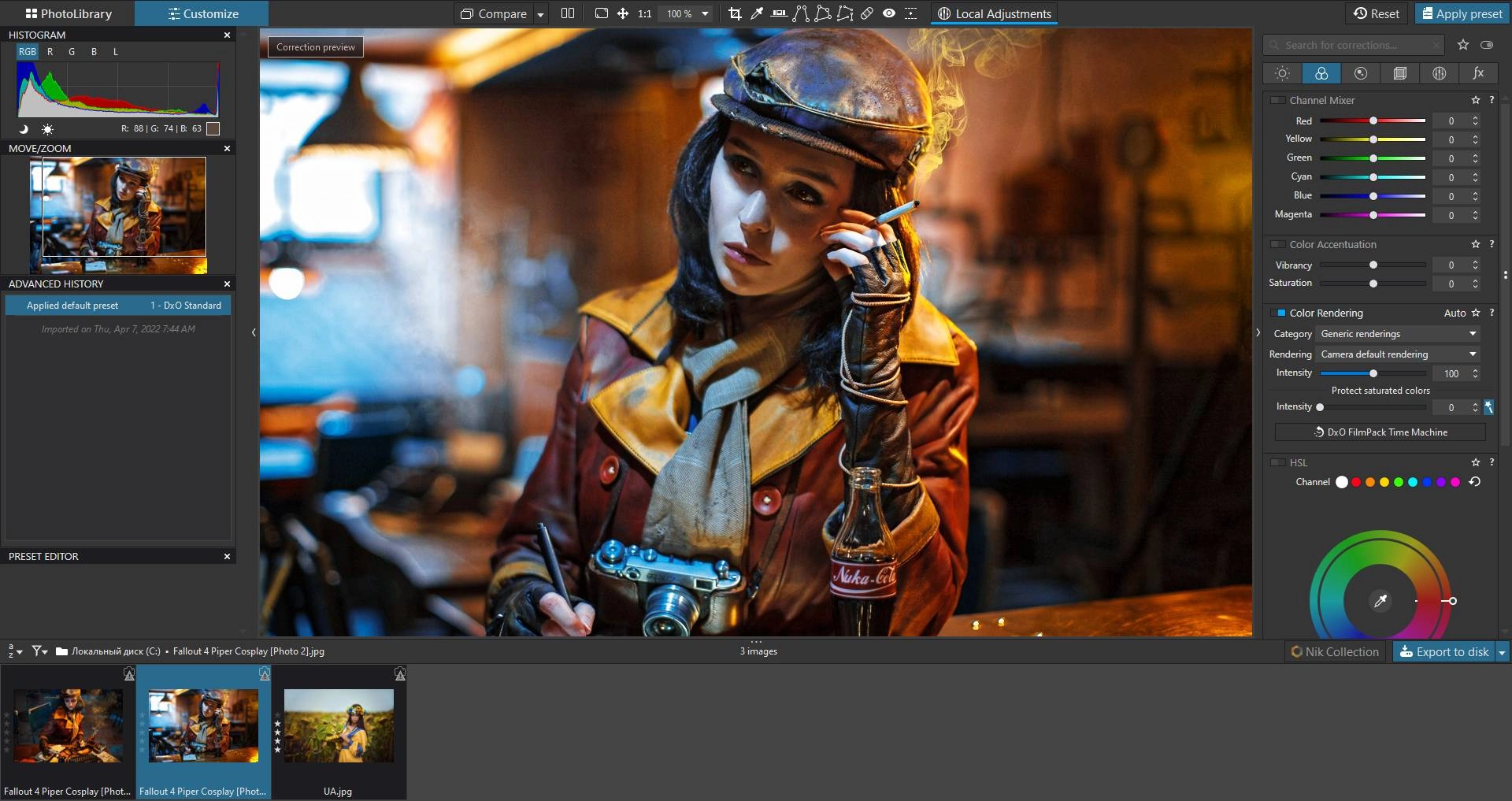
Task: Launch DxO FilmPack Time Machine
Action: tap(1380, 432)
